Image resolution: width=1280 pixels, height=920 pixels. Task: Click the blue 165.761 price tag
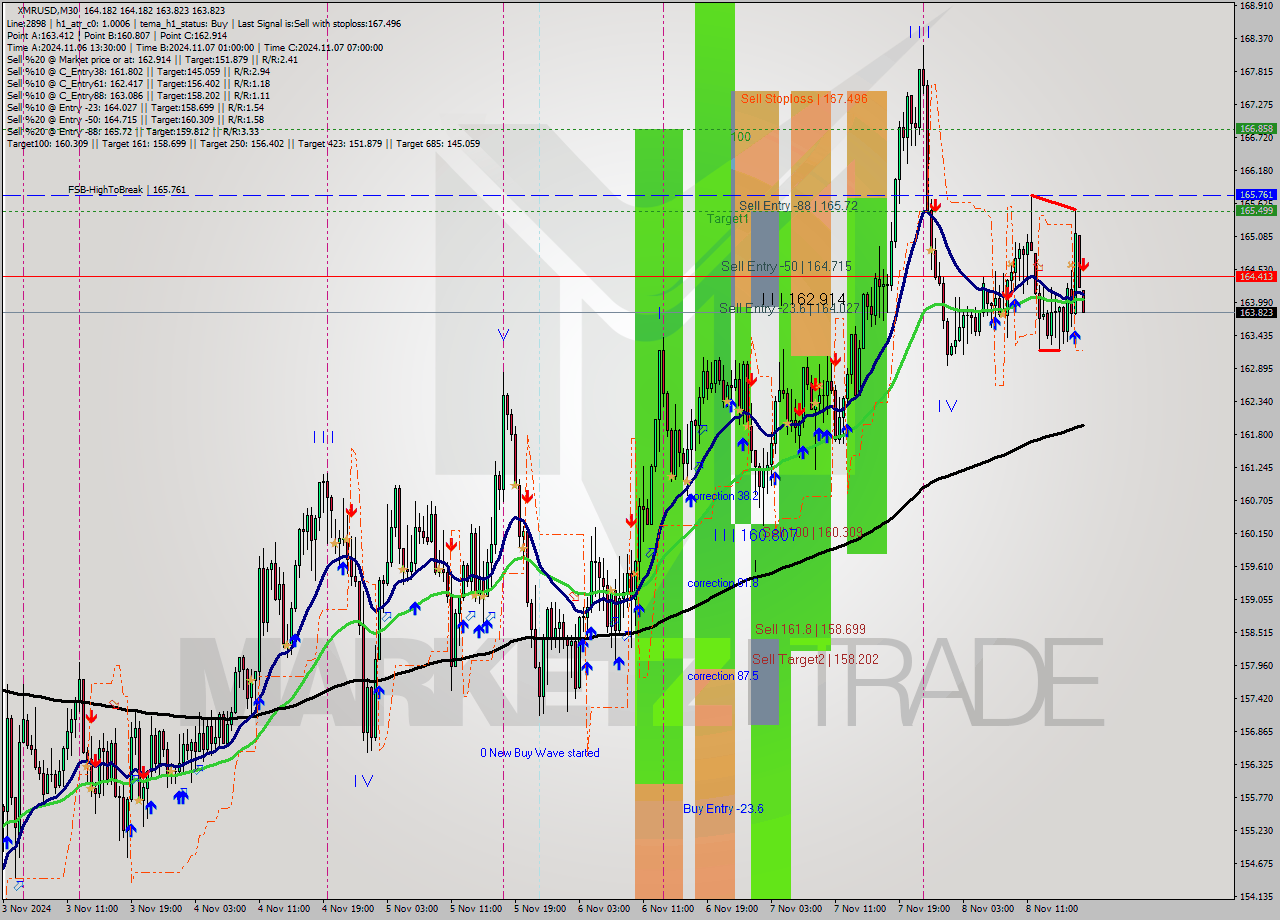pos(1256,195)
